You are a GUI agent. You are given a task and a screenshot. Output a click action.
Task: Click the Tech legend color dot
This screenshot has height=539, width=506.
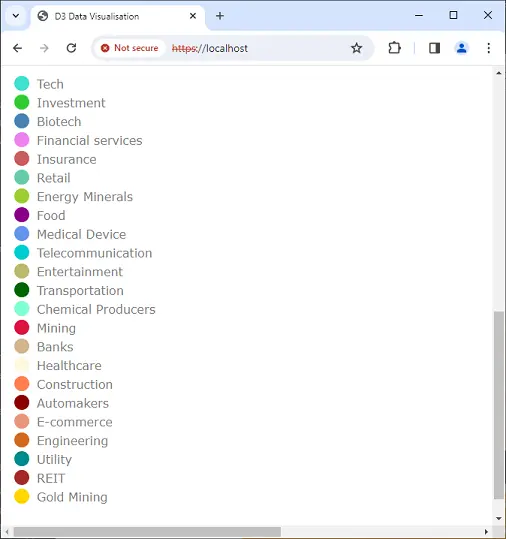click(22, 84)
